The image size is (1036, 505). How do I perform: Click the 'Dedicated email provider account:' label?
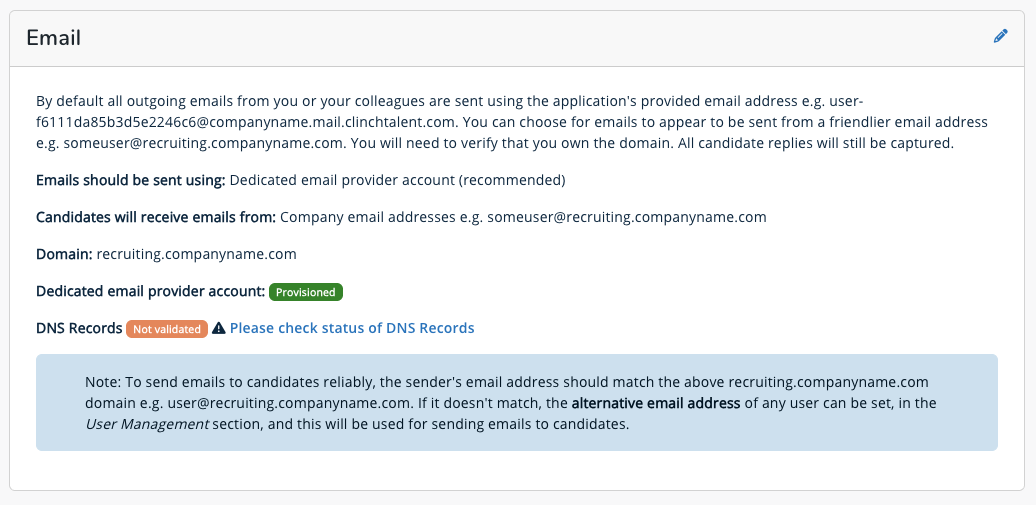150,291
